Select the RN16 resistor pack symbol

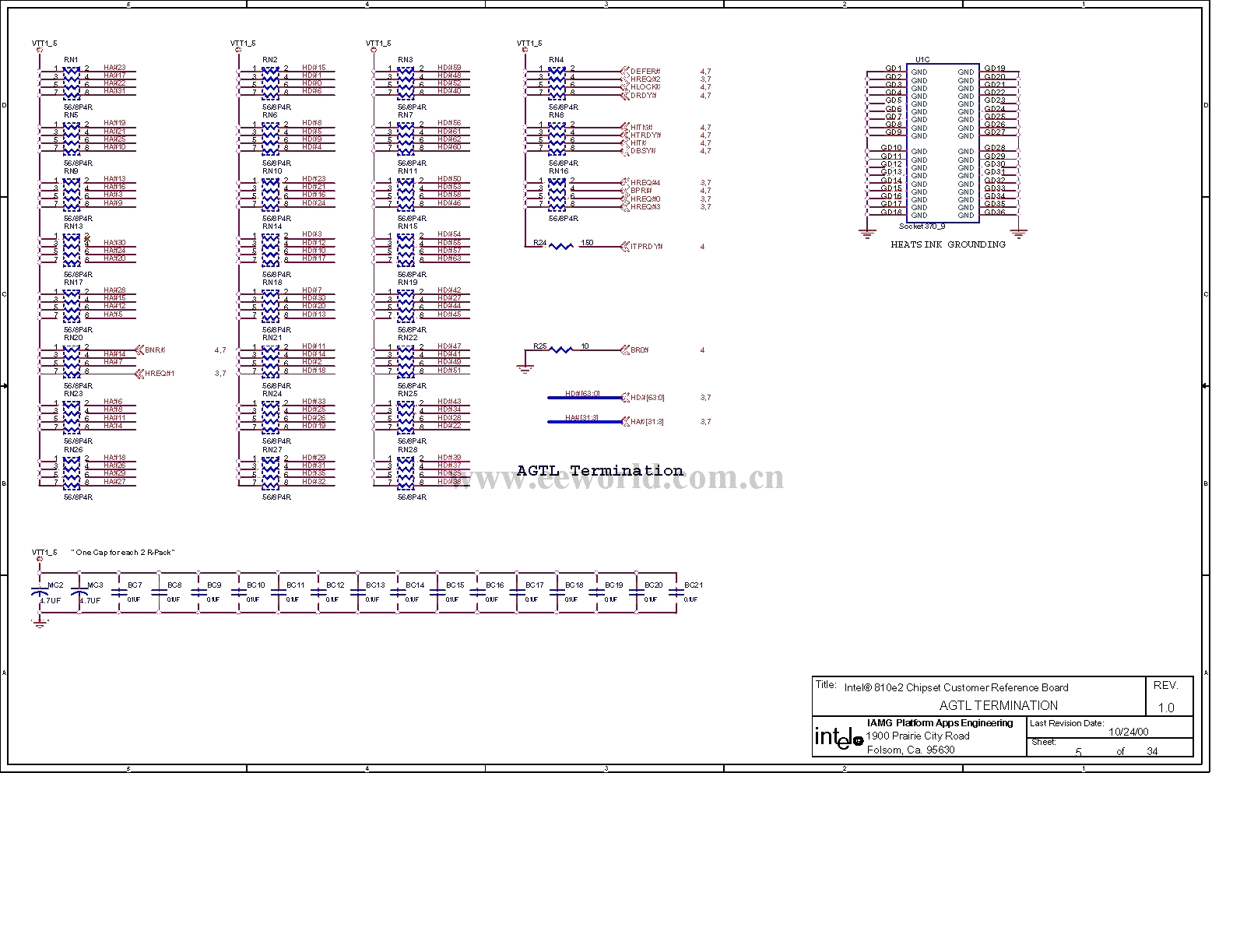coord(557,194)
